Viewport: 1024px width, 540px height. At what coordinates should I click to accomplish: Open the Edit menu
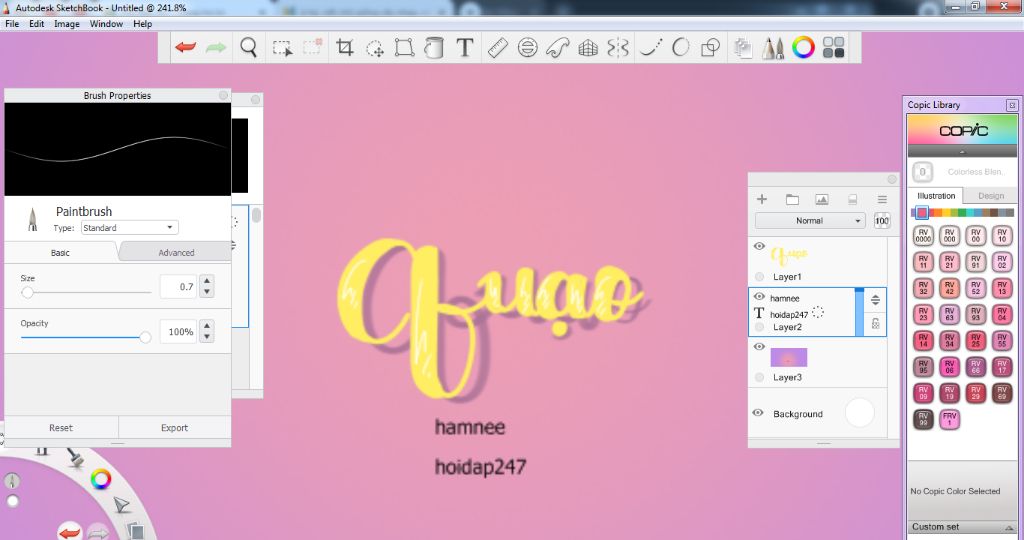click(x=37, y=24)
